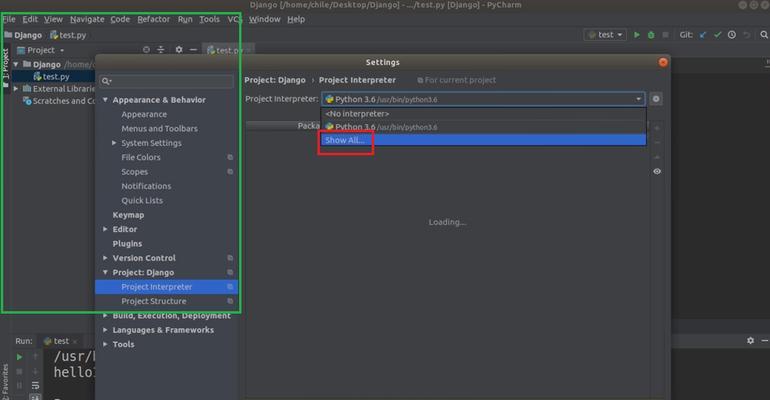The image size is (770, 400).
Task: Expand the Editor settings section
Action: 105,229
